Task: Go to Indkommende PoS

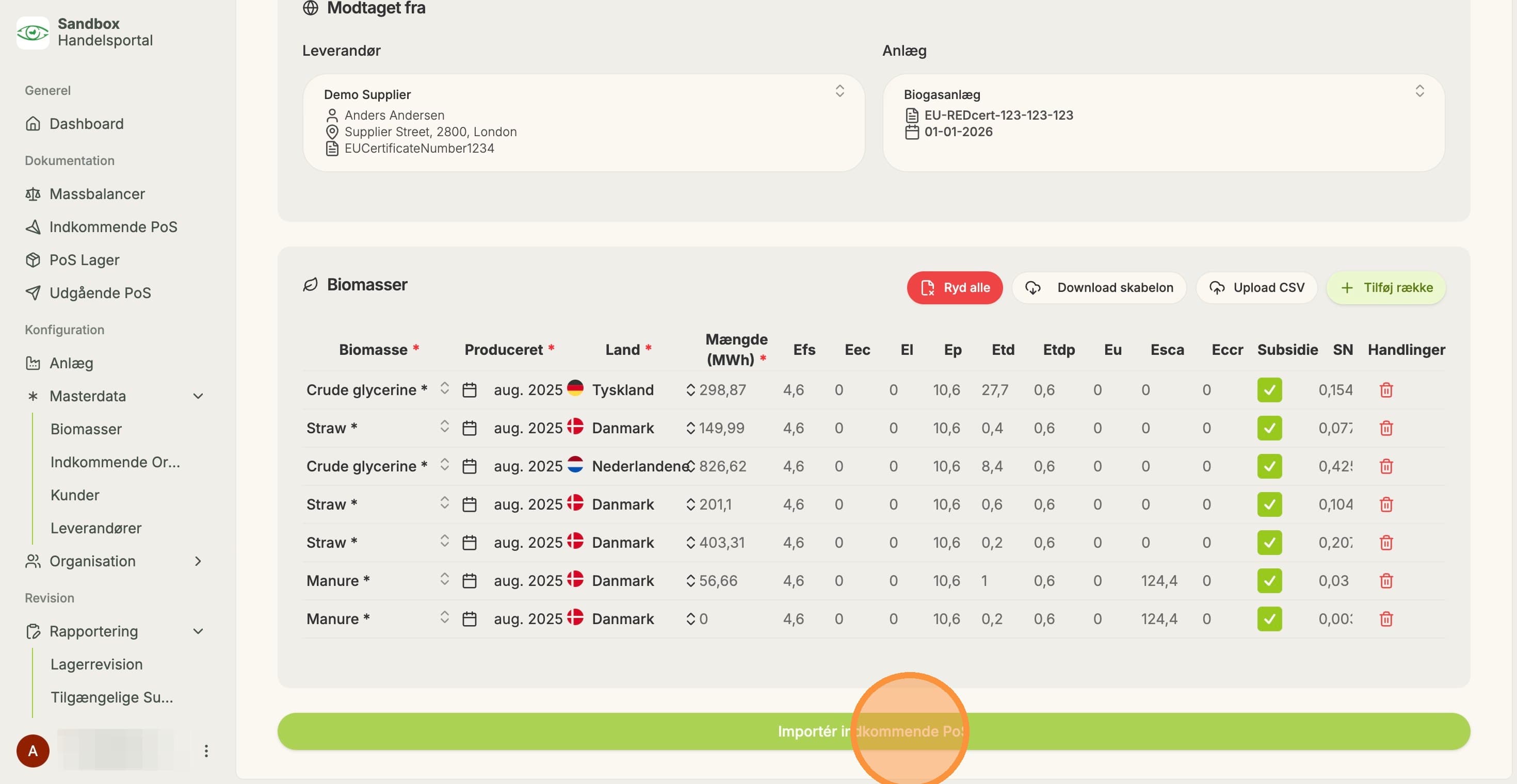Action: point(101,226)
